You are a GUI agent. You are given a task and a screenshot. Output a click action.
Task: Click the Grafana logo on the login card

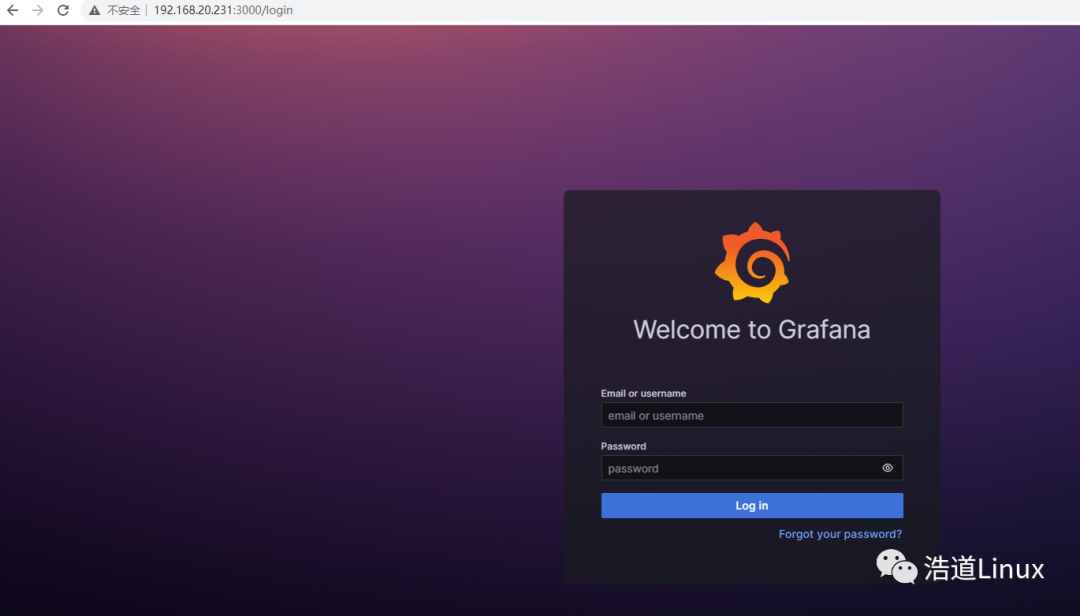752,263
